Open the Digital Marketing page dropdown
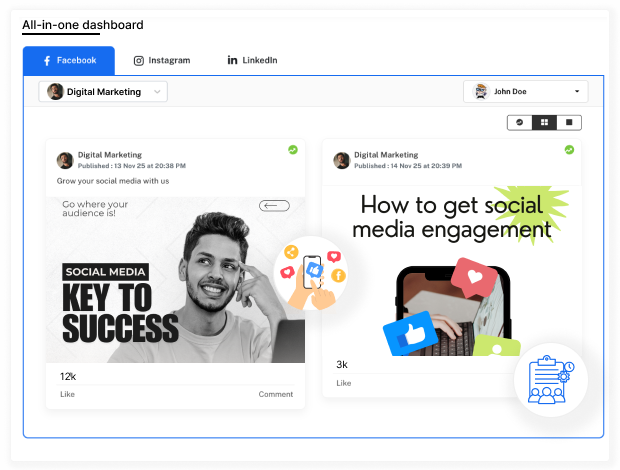Image resolution: width=620 pixels, height=470 pixels. coord(103,92)
